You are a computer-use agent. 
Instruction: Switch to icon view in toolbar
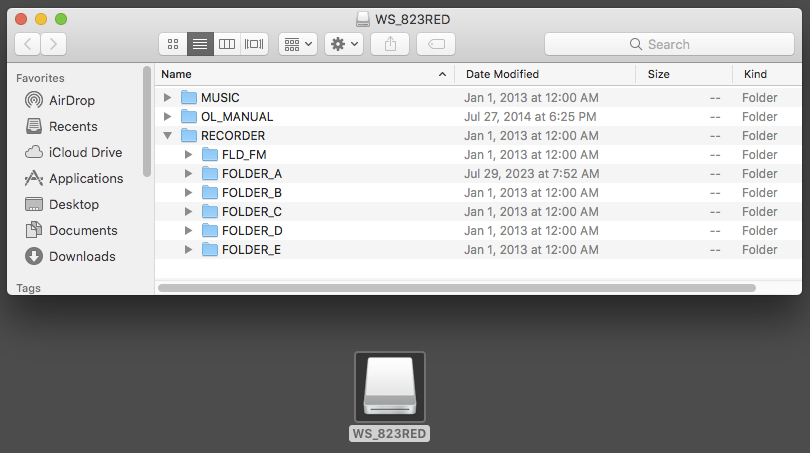click(173, 44)
